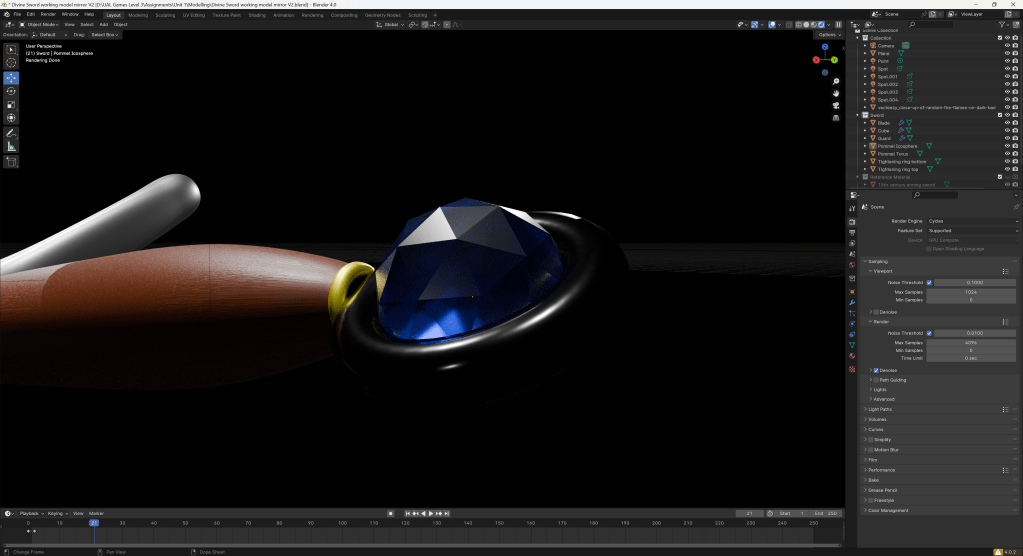Click the Add Cube tool icon

coord(11,161)
